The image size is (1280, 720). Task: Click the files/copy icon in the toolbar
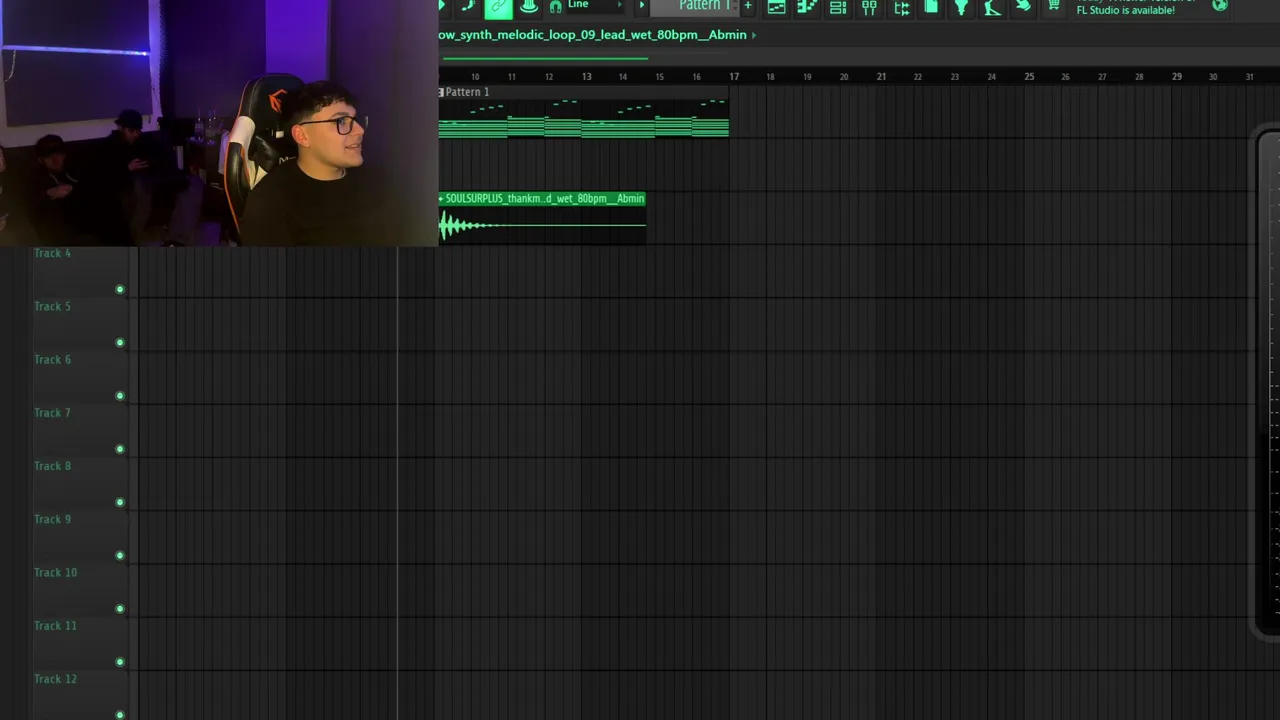coord(931,8)
